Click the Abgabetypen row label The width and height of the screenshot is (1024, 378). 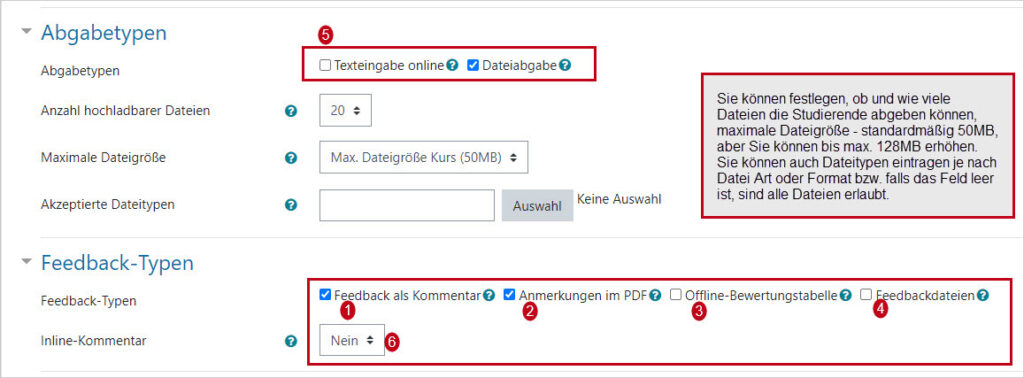pyautogui.click(x=80, y=71)
